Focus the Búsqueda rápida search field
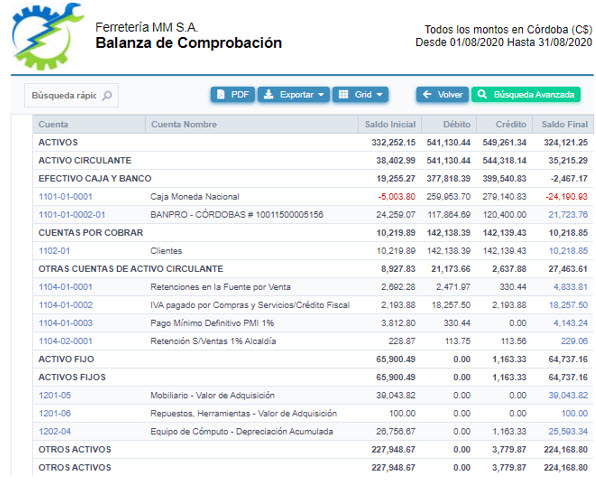Viewport: 596px width, 480px height. point(71,95)
